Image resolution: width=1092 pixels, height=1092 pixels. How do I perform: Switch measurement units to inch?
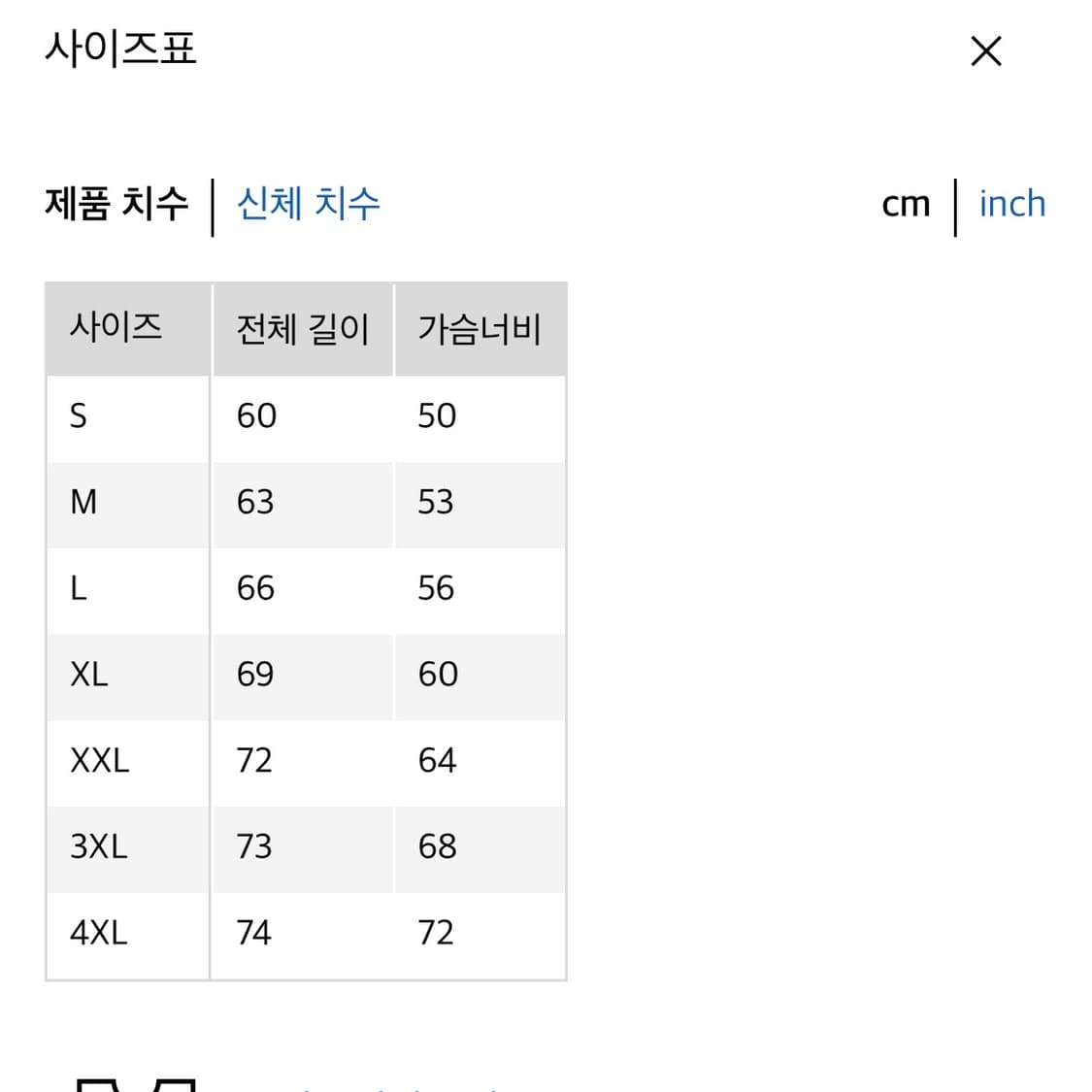pyautogui.click(x=1012, y=204)
